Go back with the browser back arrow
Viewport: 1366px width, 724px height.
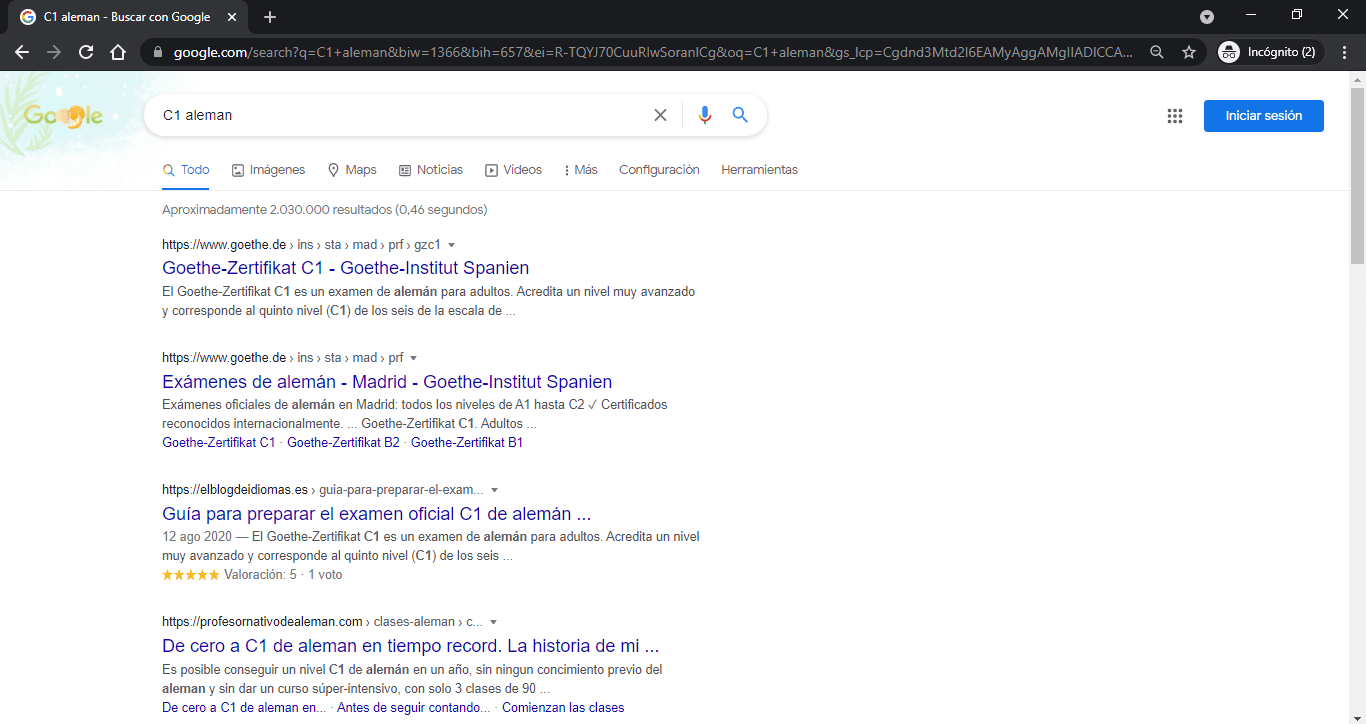point(22,52)
